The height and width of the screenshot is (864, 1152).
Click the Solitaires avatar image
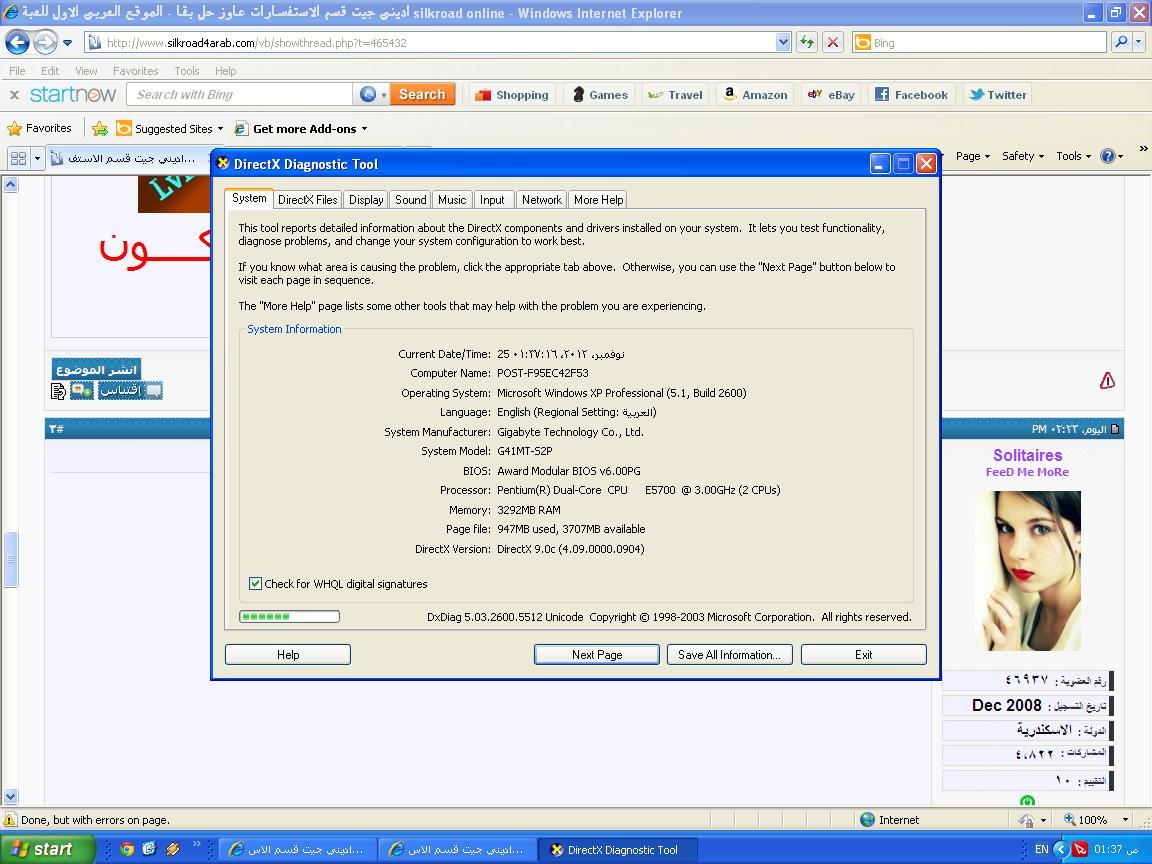click(1027, 571)
